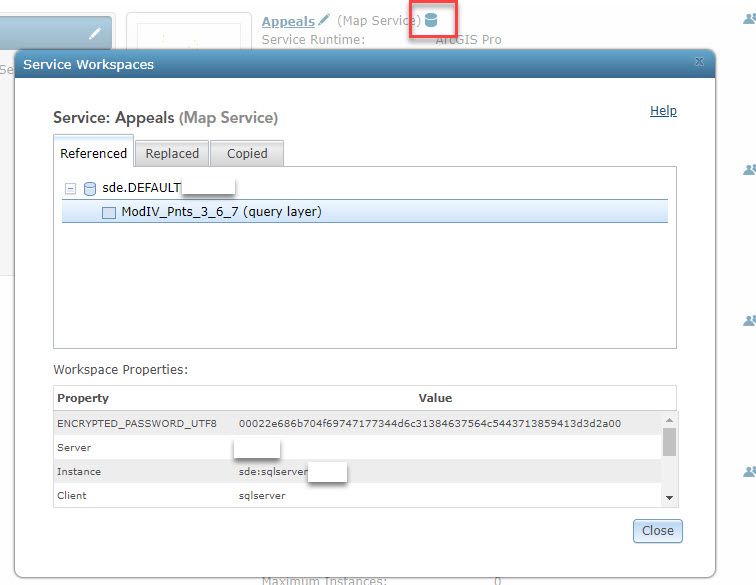
Task: Click the ModIV_Pnts_3_6_7 layer icon
Action: pyautogui.click(x=109, y=213)
